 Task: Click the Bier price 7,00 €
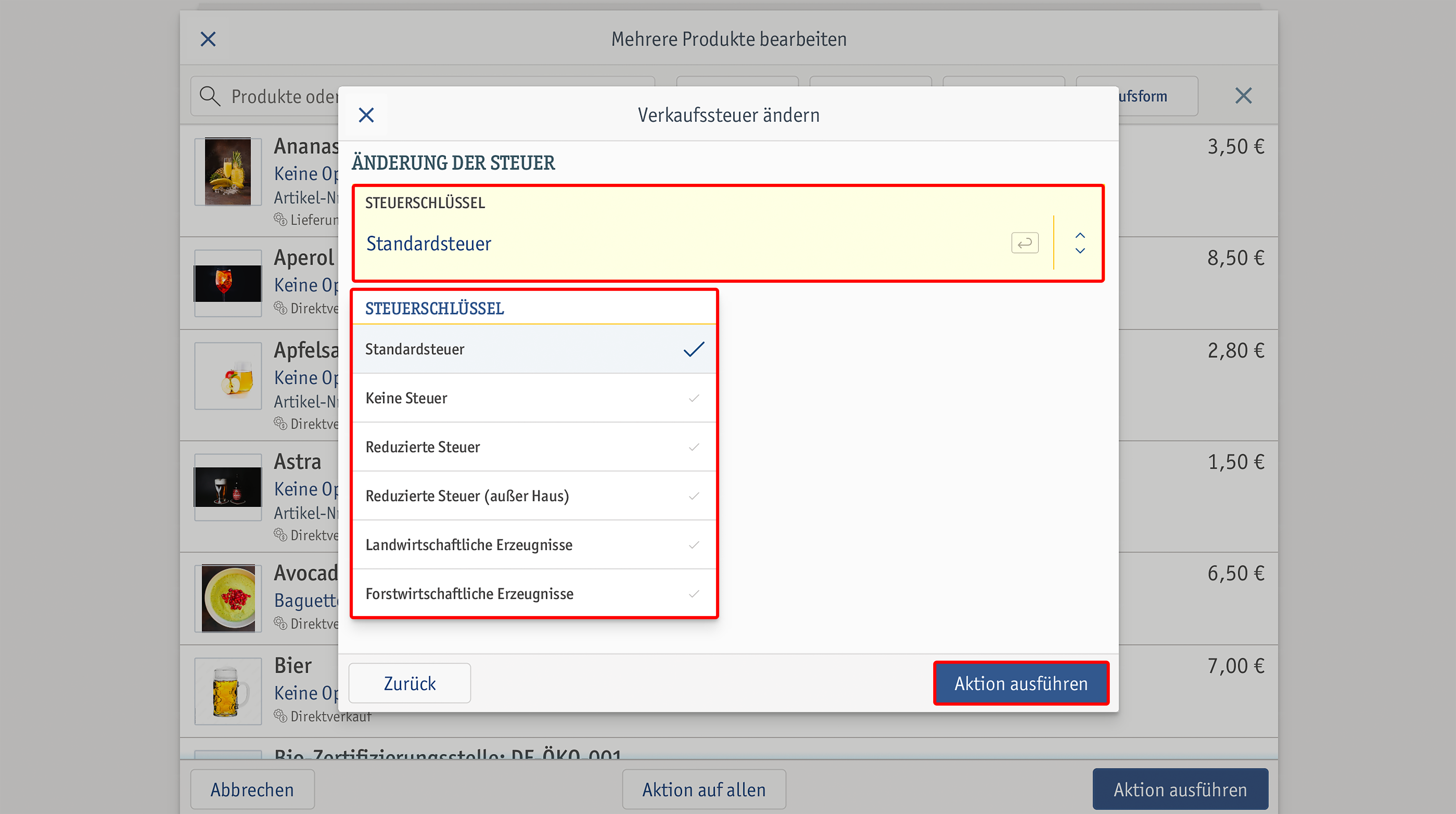tap(1236, 666)
